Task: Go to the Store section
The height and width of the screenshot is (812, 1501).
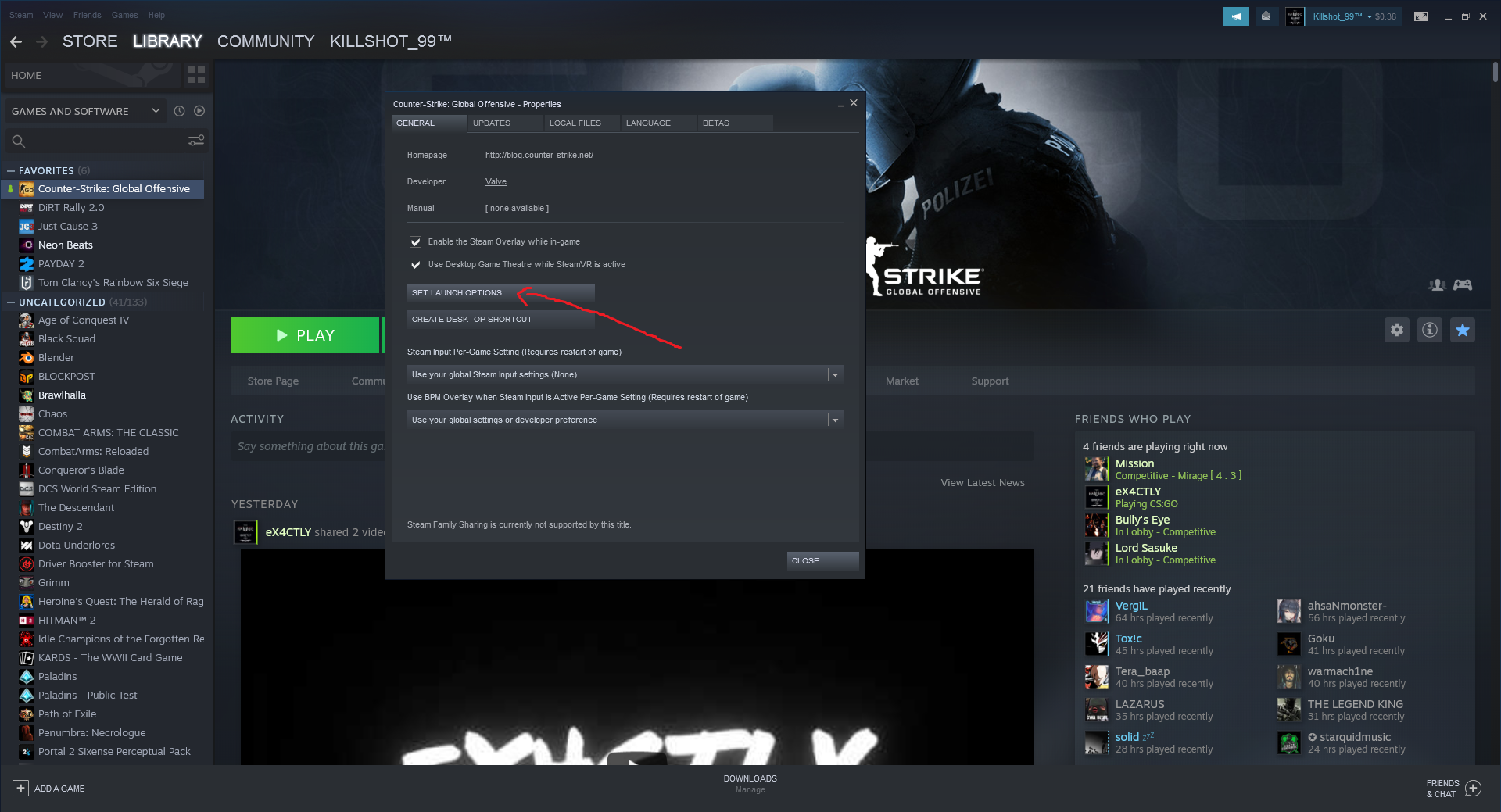Action: click(90, 41)
